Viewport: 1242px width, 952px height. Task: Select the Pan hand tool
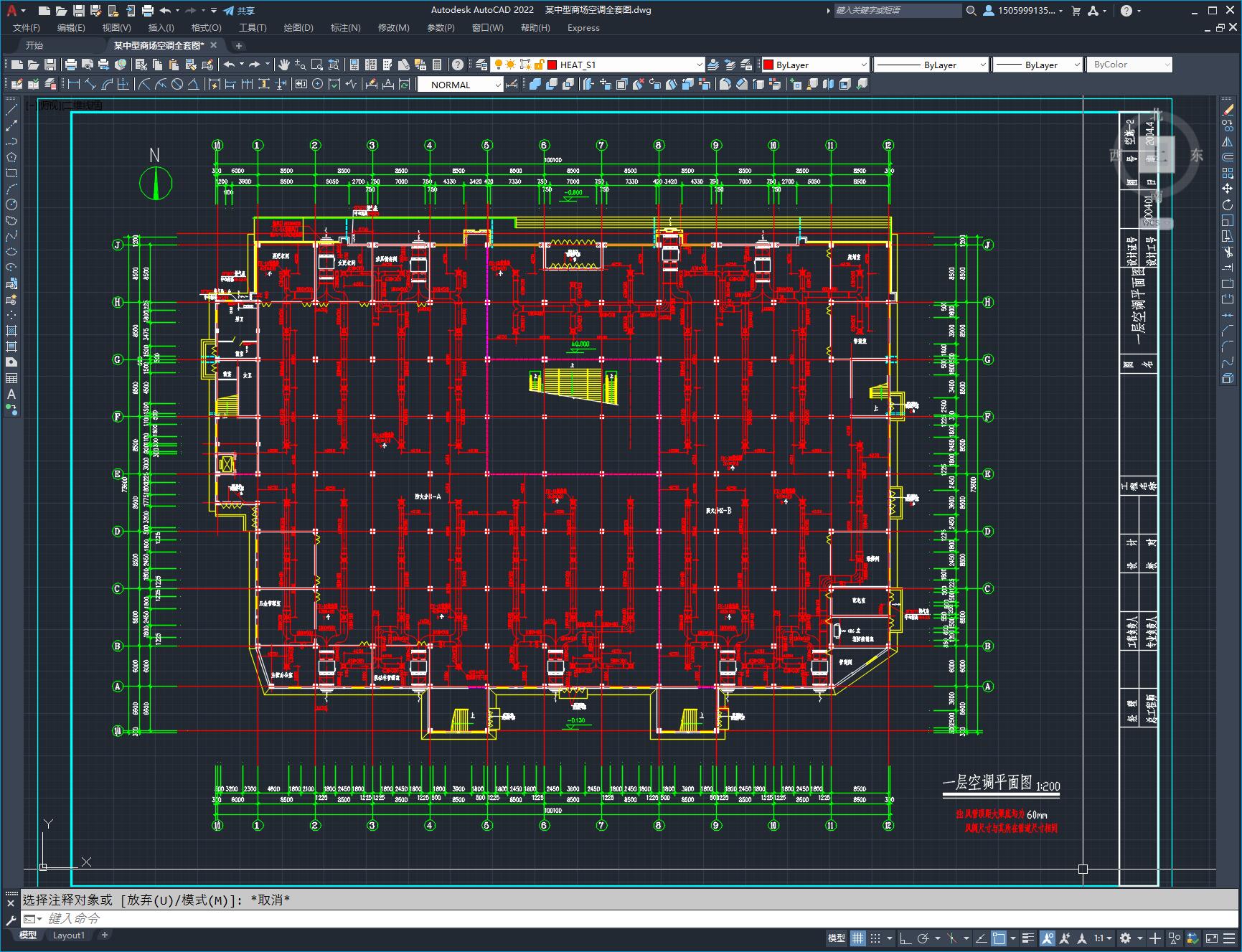284,65
